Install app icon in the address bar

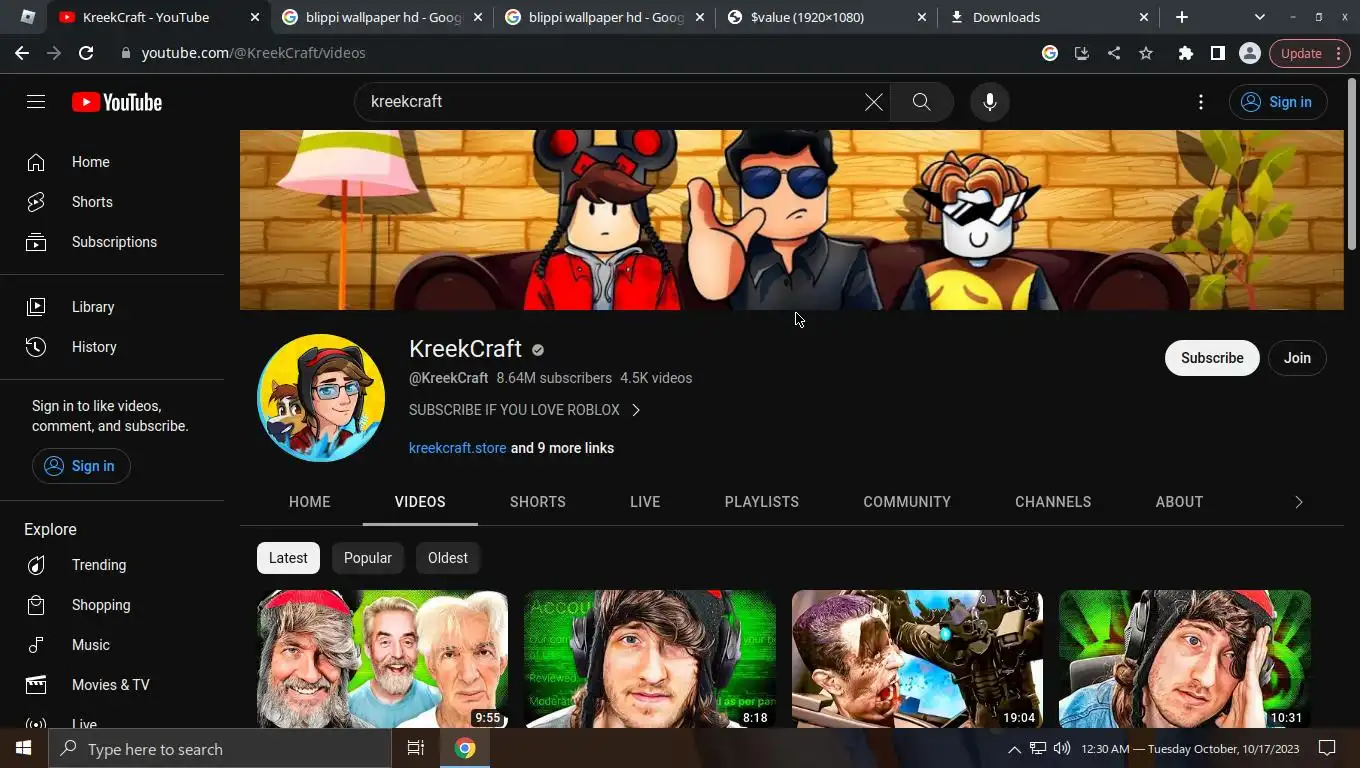pyautogui.click(x=1081, y=53)
